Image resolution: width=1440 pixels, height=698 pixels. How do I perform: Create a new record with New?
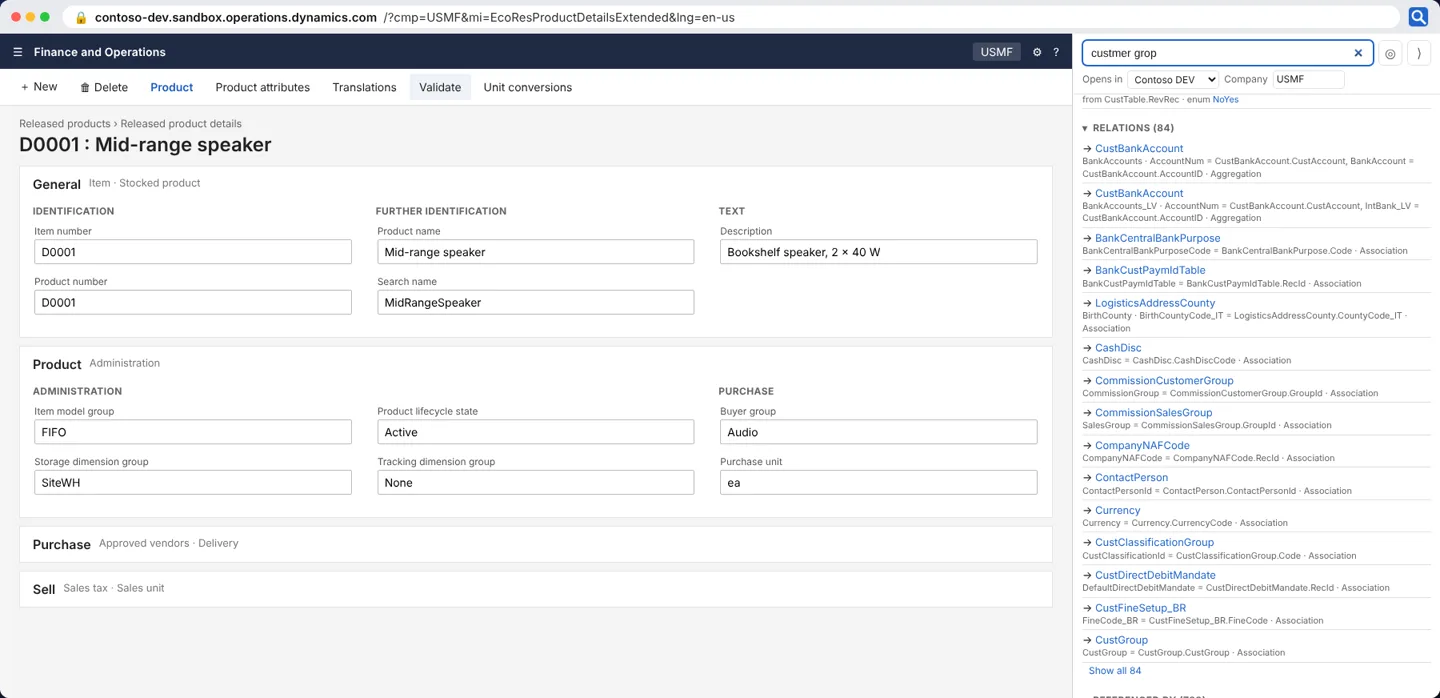(39, 87)
